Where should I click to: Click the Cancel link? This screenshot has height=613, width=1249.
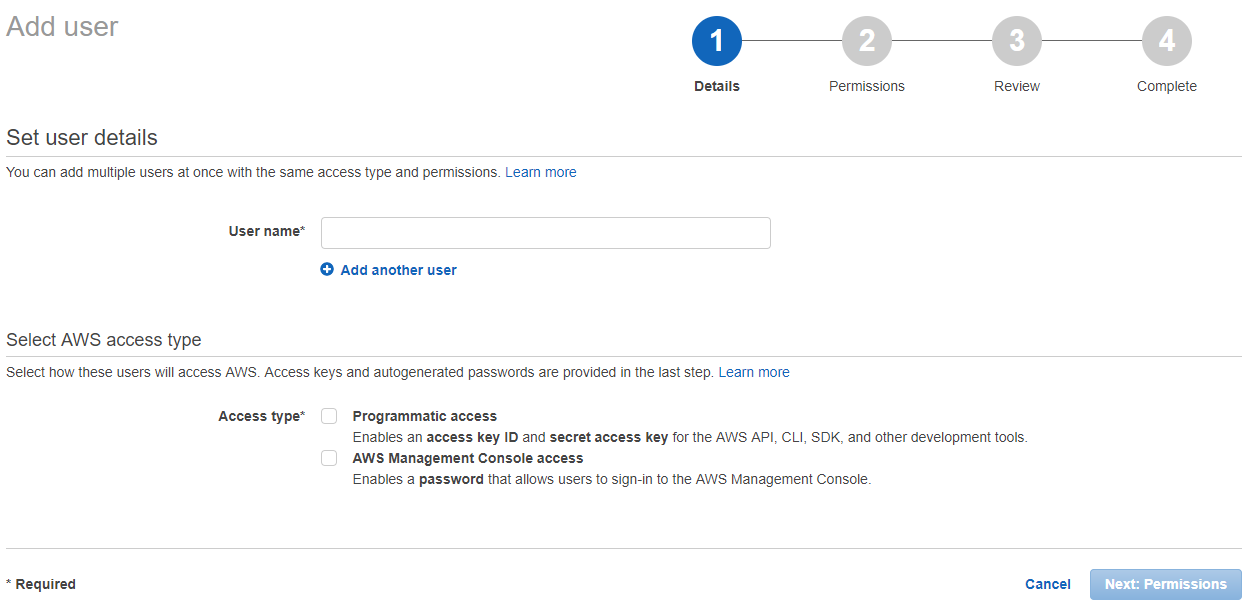coord(1048,584)
